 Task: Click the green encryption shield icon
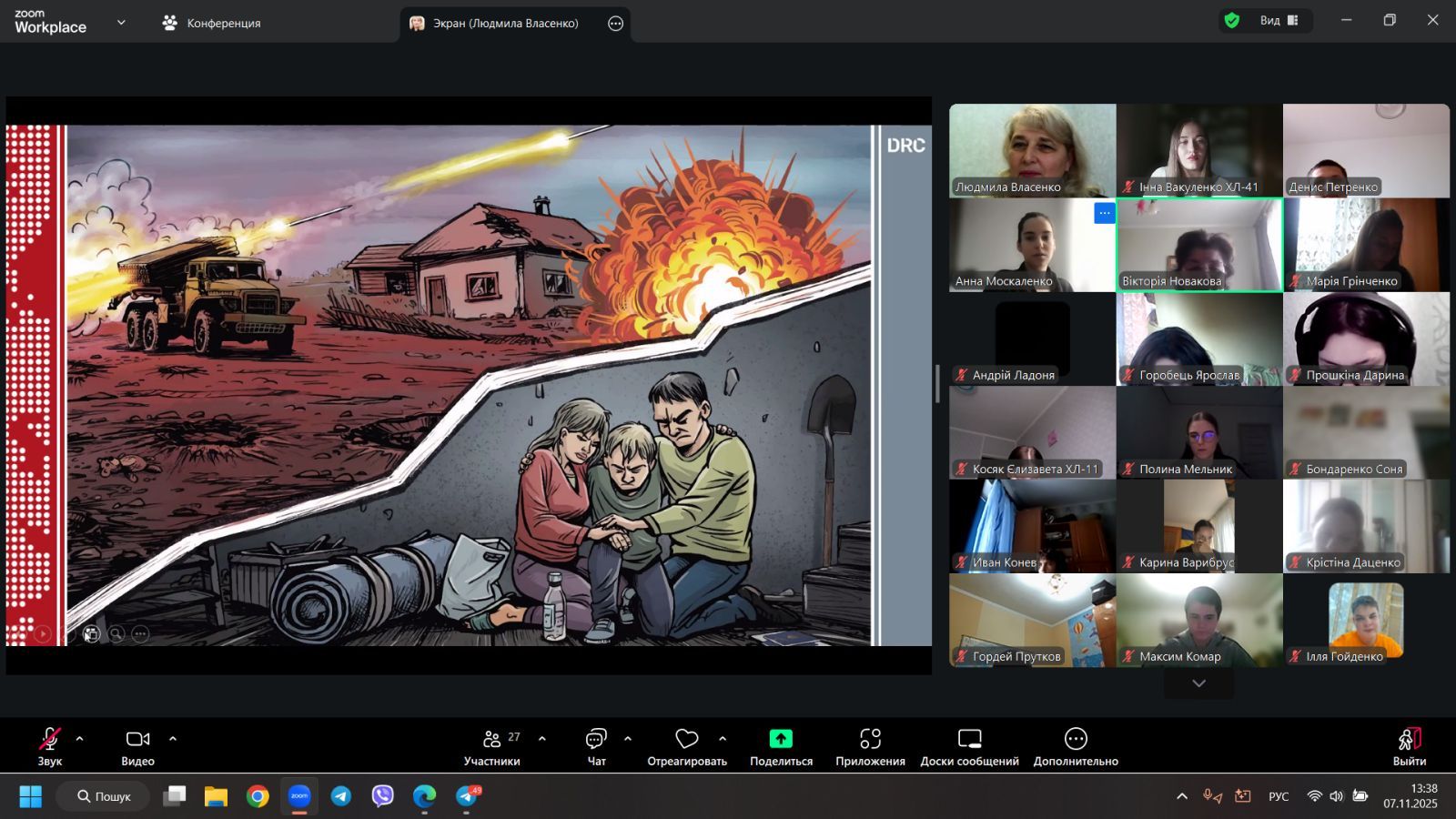tap(1232, 21)
